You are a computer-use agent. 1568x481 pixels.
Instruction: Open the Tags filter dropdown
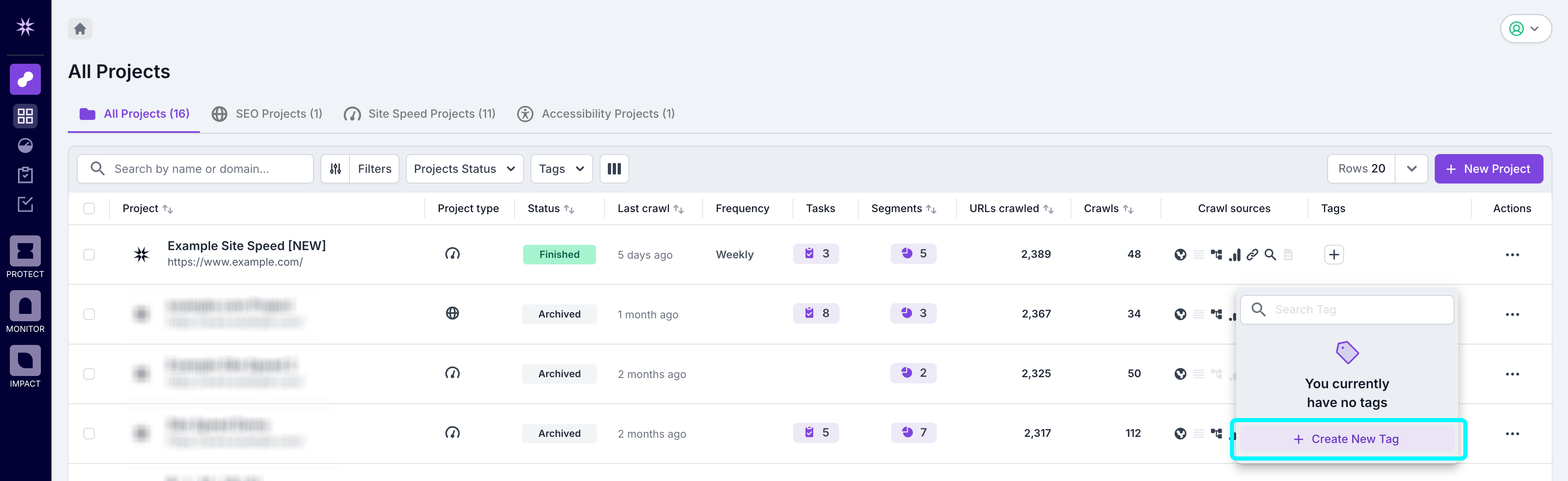pos(561,169)
